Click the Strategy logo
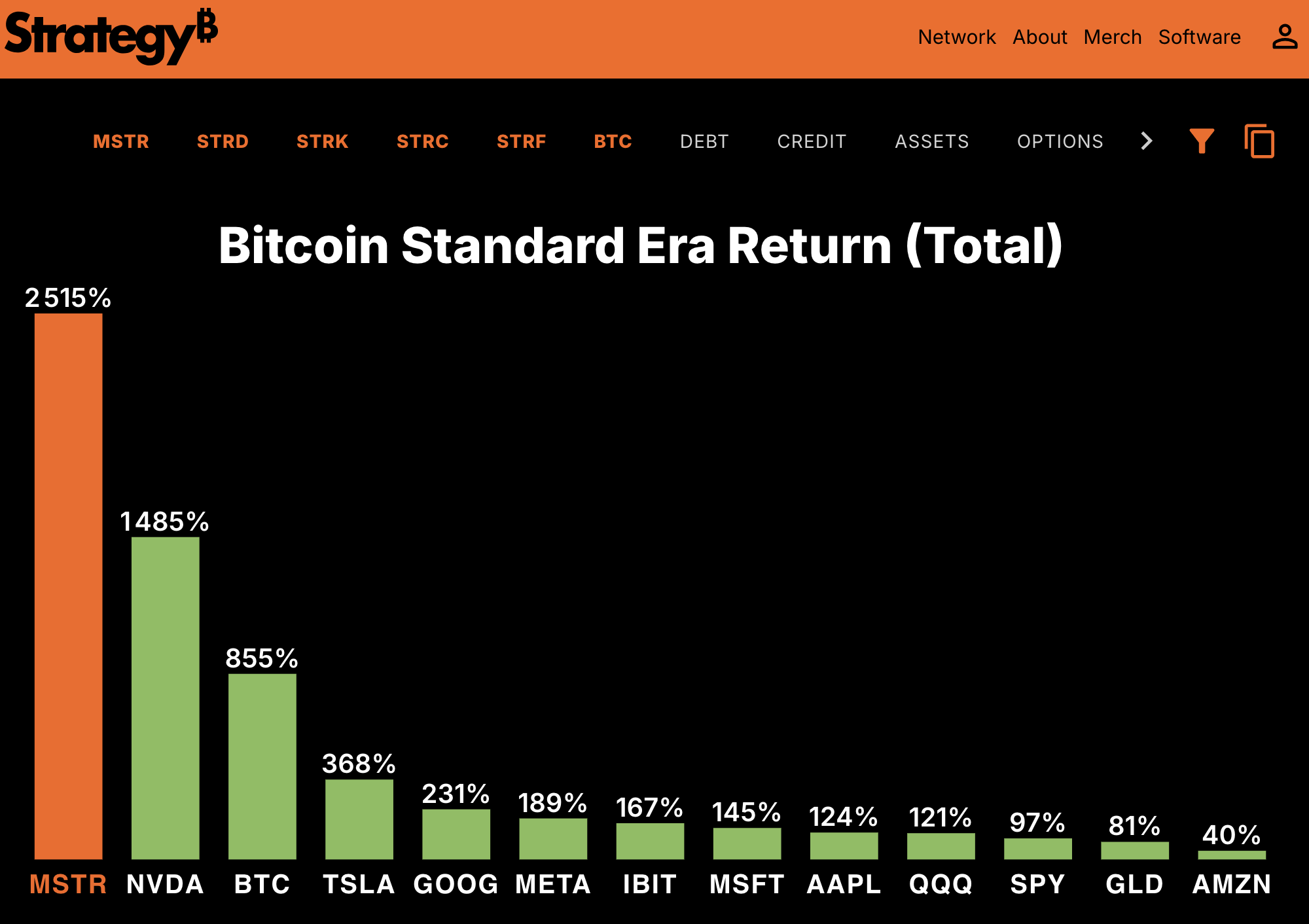This screenshot has height=924, width=1309. [x=110, y=37]
